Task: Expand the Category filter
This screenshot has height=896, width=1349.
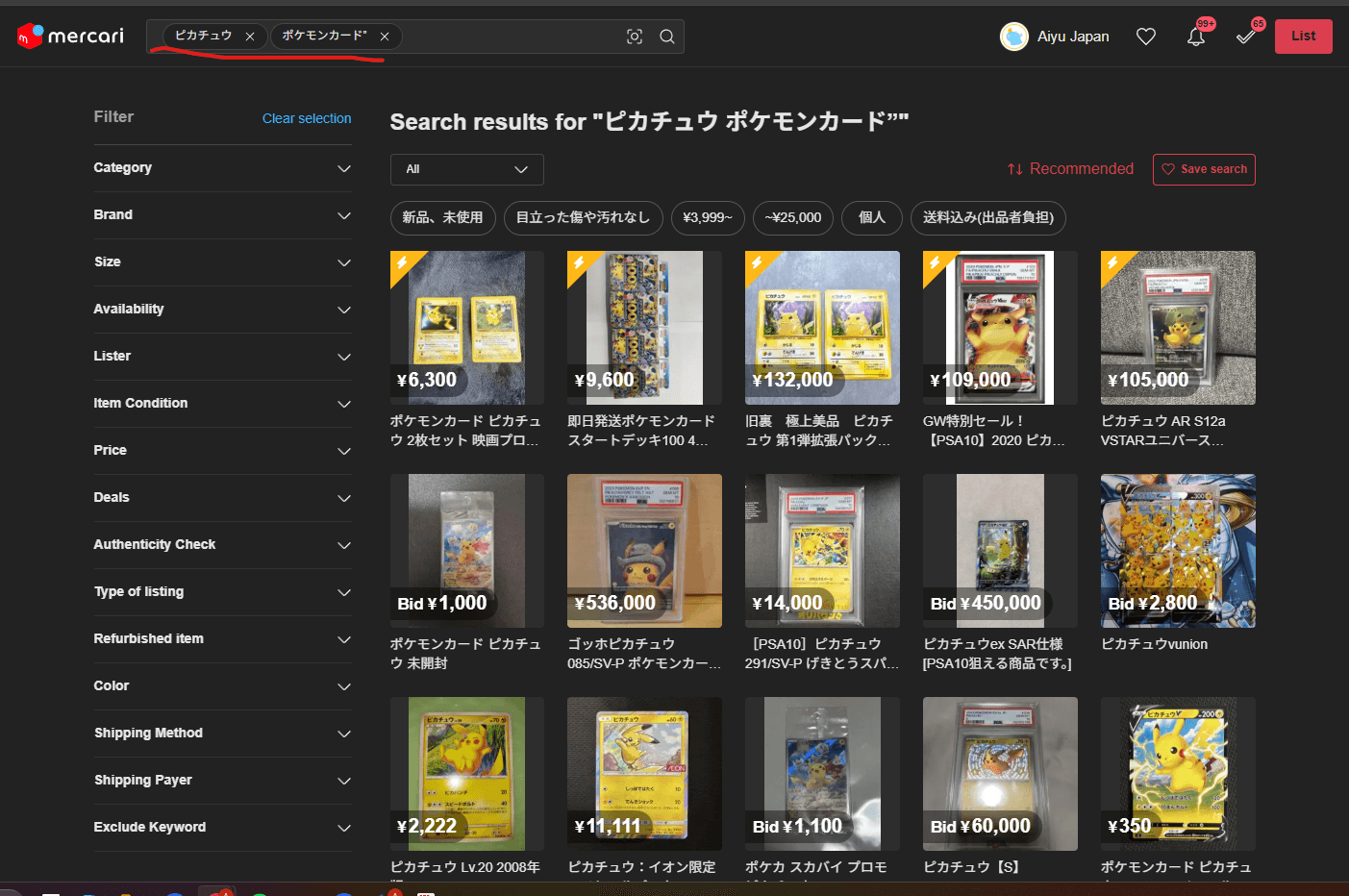Action: [222, 168]
